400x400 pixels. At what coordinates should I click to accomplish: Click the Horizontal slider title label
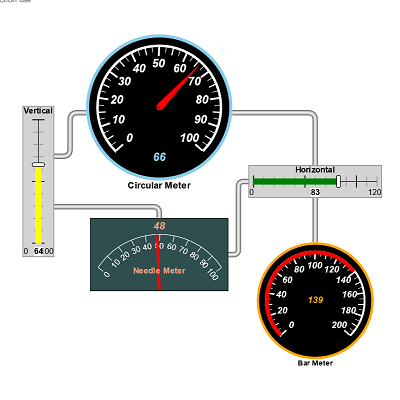pos(315,170)
